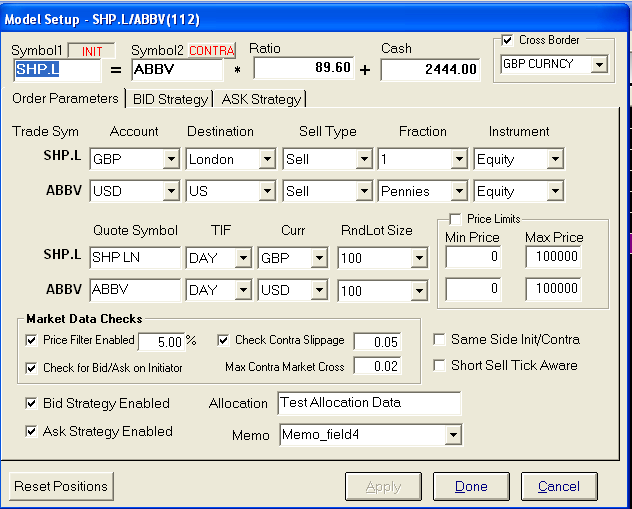Open the ASK Strategy tab
632x509 pixels.
point(261,99)
